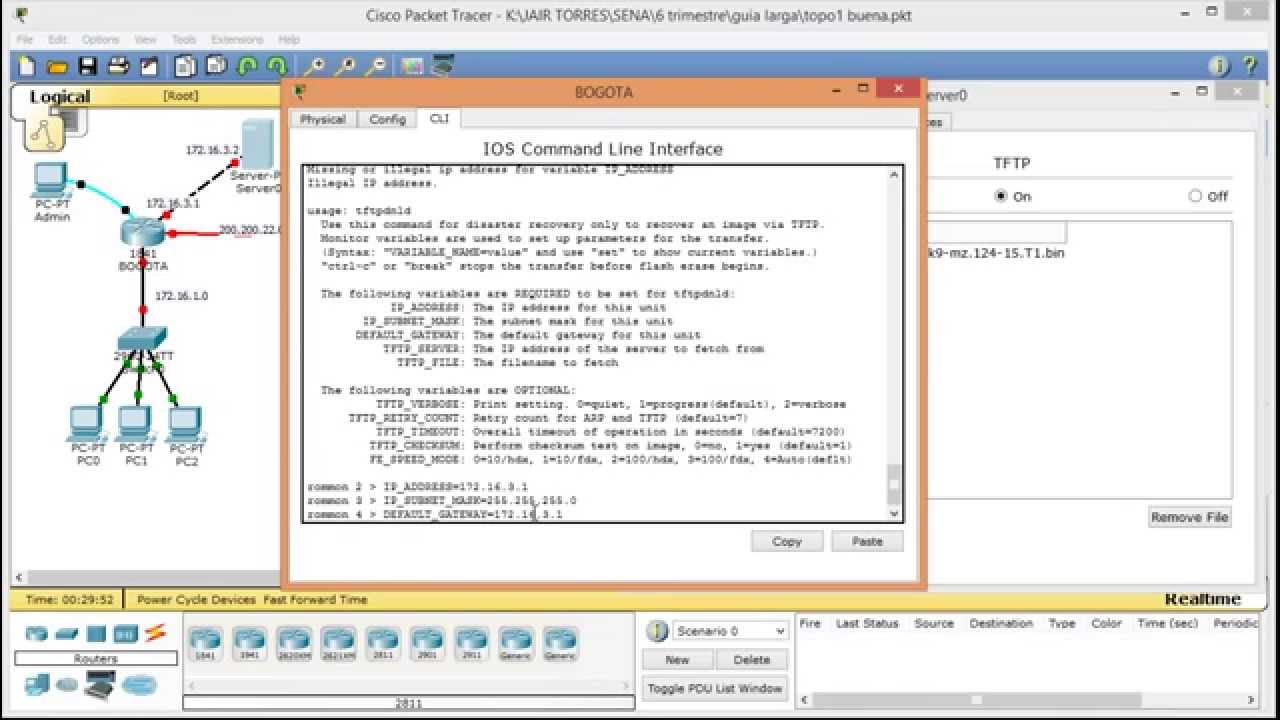Viewport: 1280px width, 720px height.
Task: Click the CLI scrollbar down arrow
Action: coord(894,513)
